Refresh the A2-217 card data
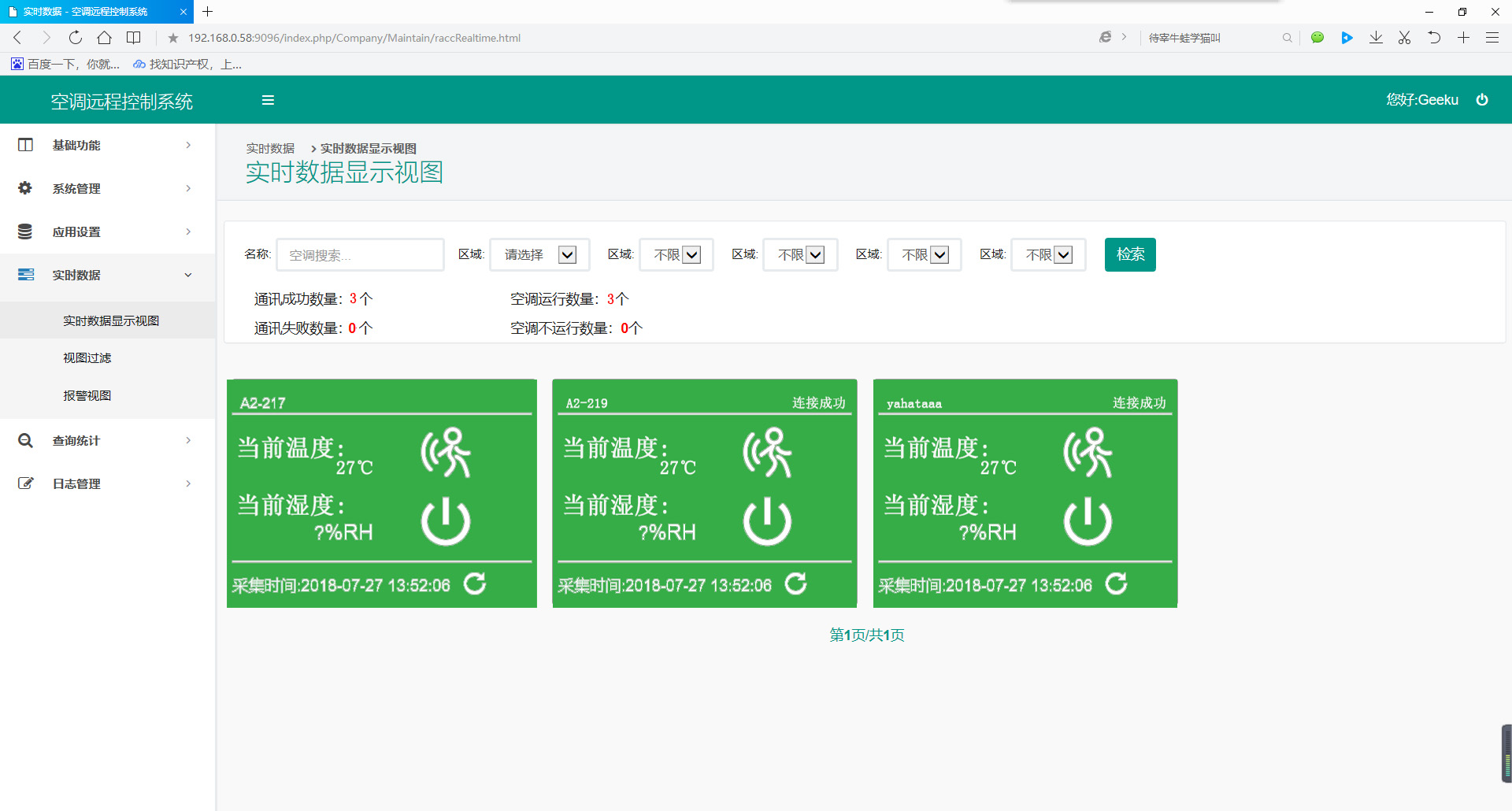 [x=475, y=583]
